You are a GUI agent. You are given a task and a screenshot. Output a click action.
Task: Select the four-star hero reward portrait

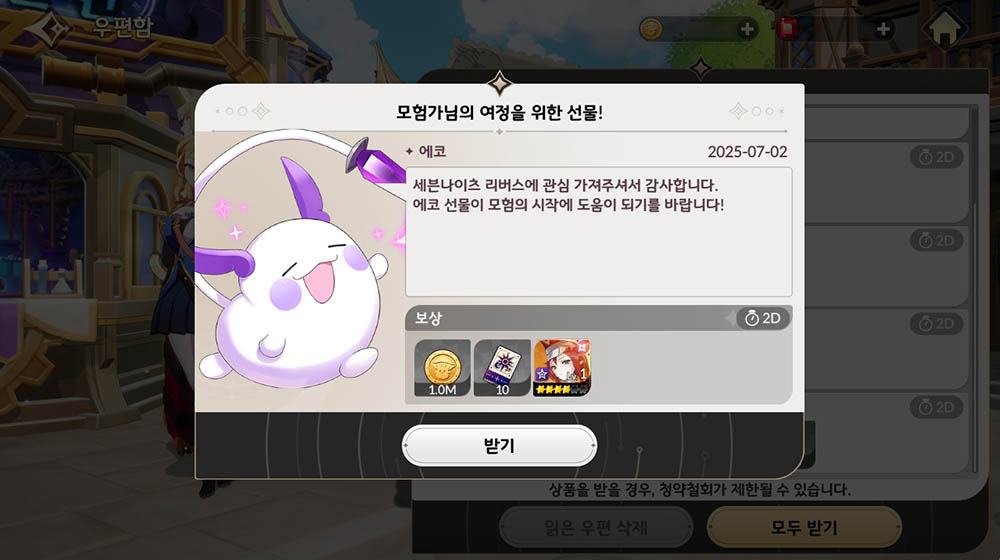562,368
